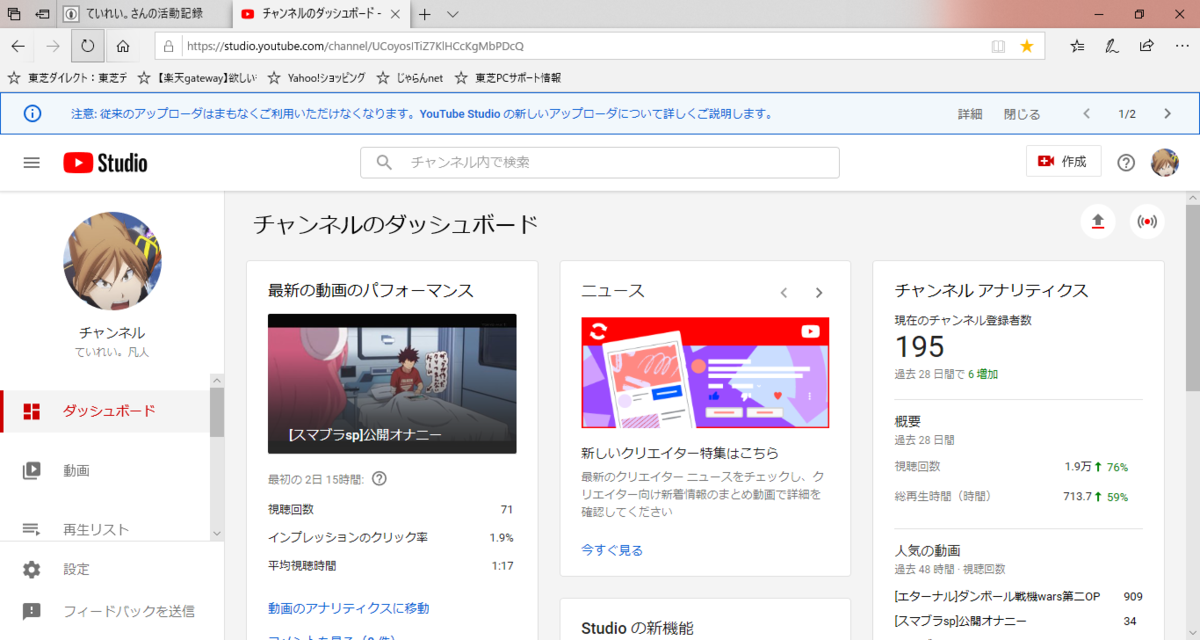Click the 総再生時間 713.7 overview row
The height and width of the screenshot is (640, 1200).
point(1018,496)
